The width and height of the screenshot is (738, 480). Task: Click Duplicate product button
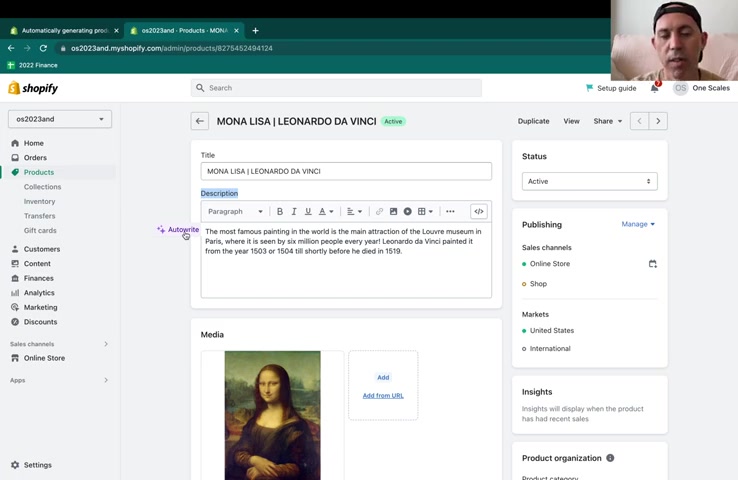click(x=533, y=121)
